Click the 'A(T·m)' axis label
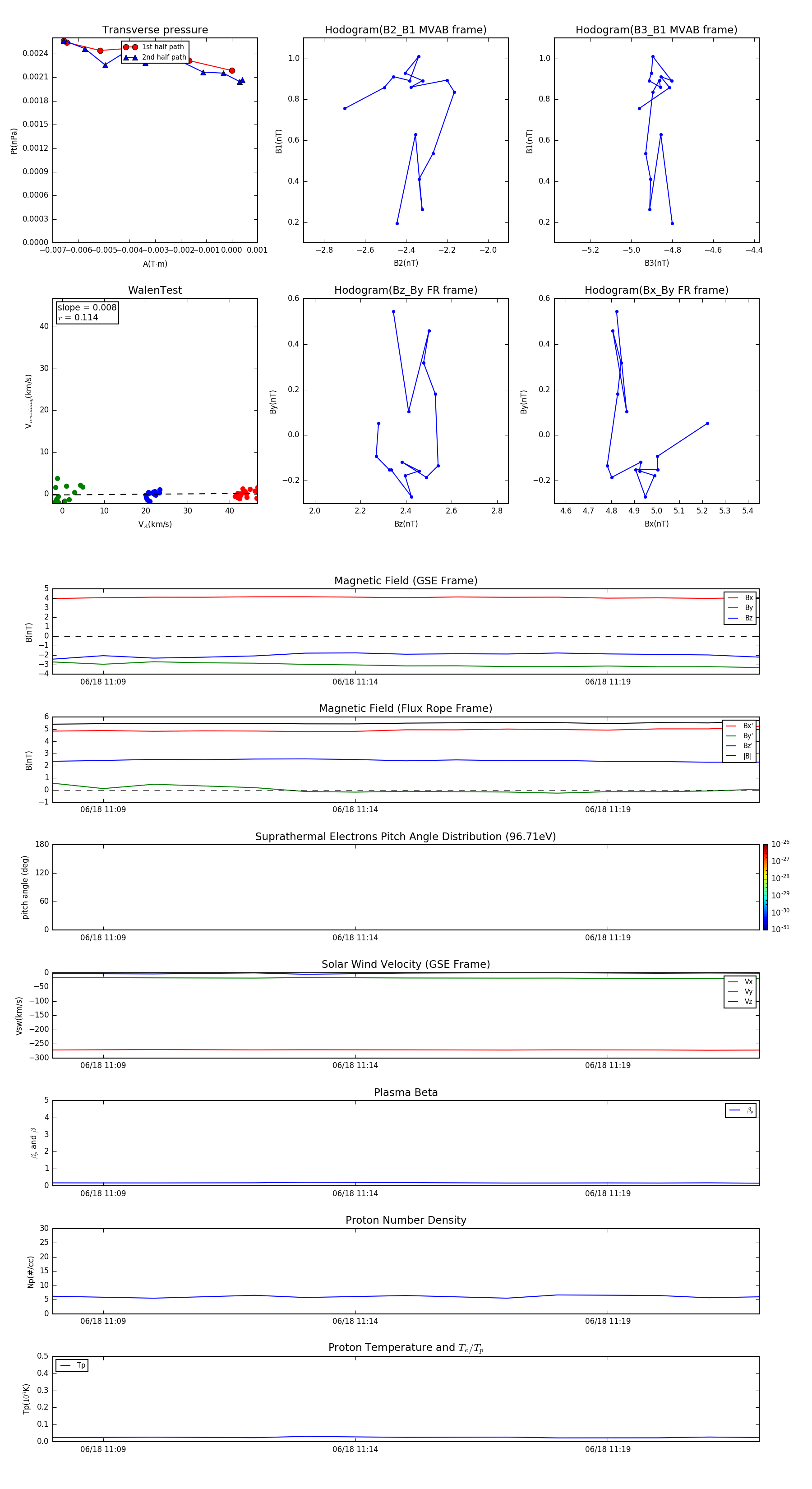The image size is (812, 1489). (x=155, y=264)
